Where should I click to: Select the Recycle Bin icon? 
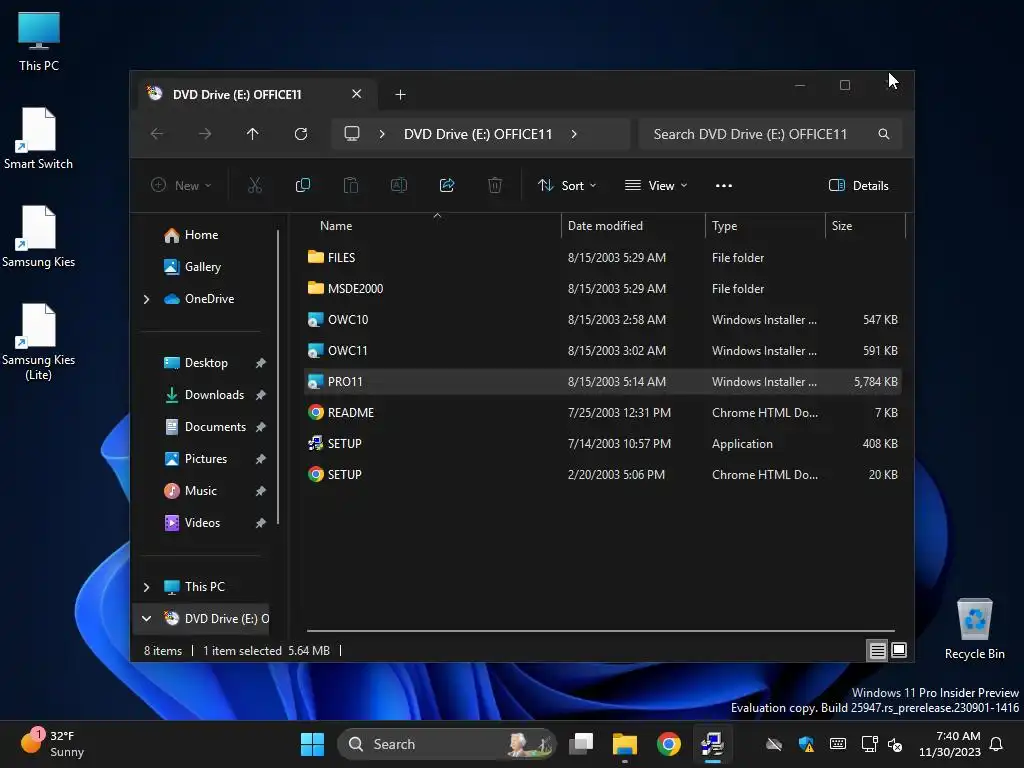974,629
